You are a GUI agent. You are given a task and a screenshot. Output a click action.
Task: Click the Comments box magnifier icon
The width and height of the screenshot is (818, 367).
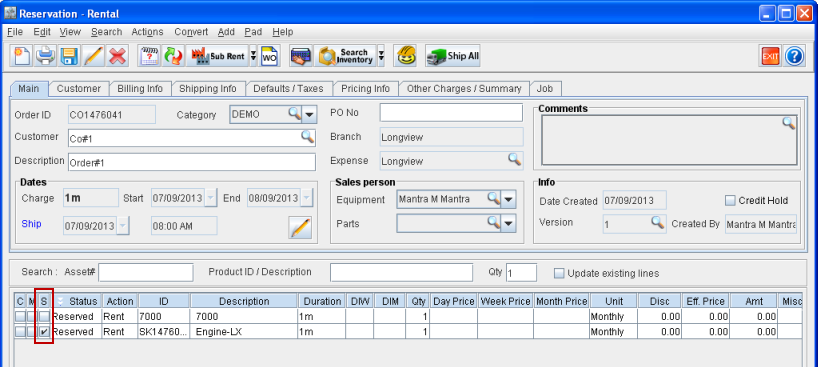[789, 123]
